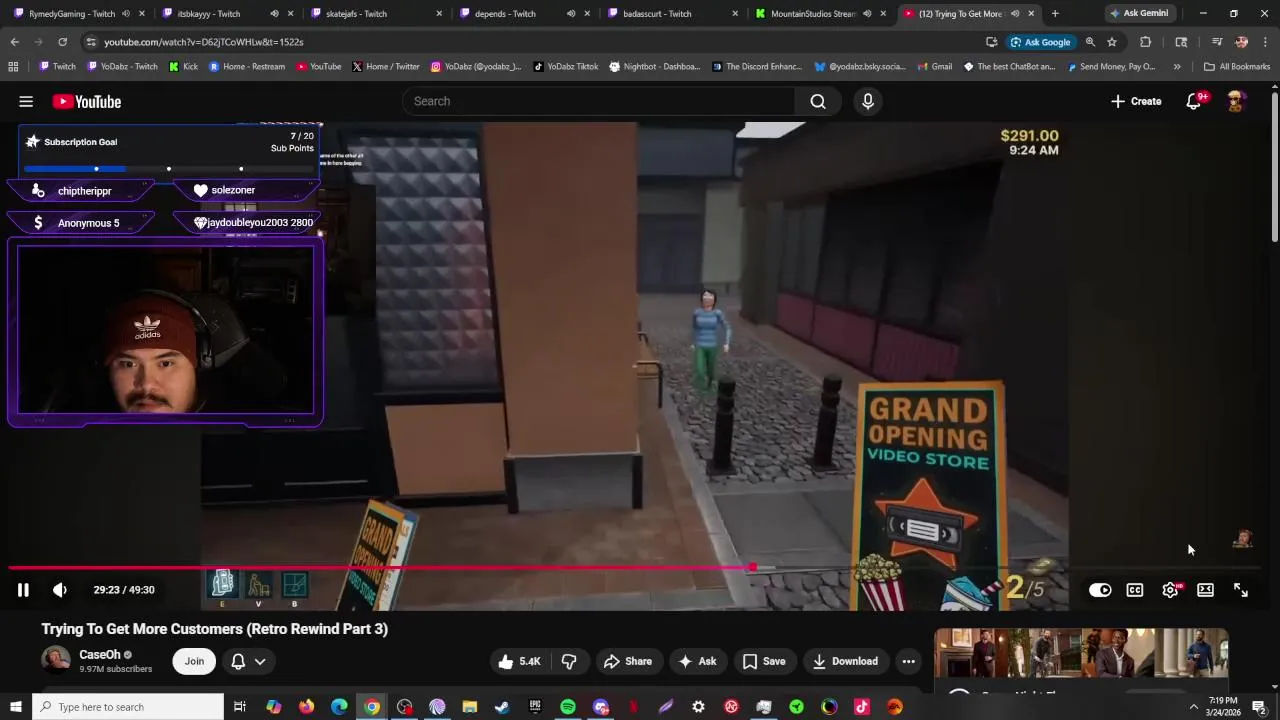Save the video to a playlist
This screenshot has width=1280, height=720.
764,661
